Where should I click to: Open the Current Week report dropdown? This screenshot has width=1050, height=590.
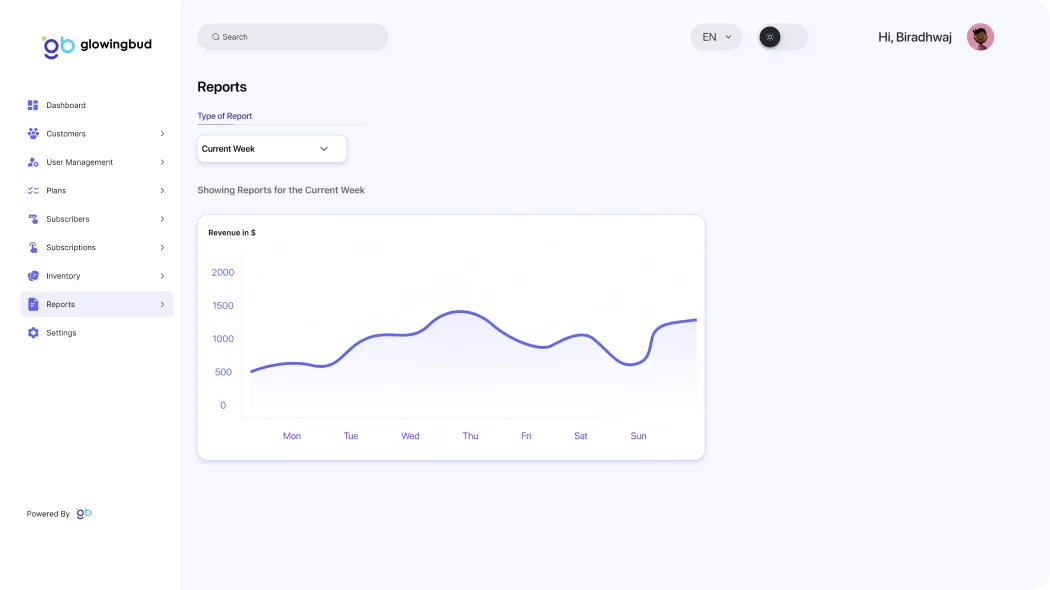271,149
